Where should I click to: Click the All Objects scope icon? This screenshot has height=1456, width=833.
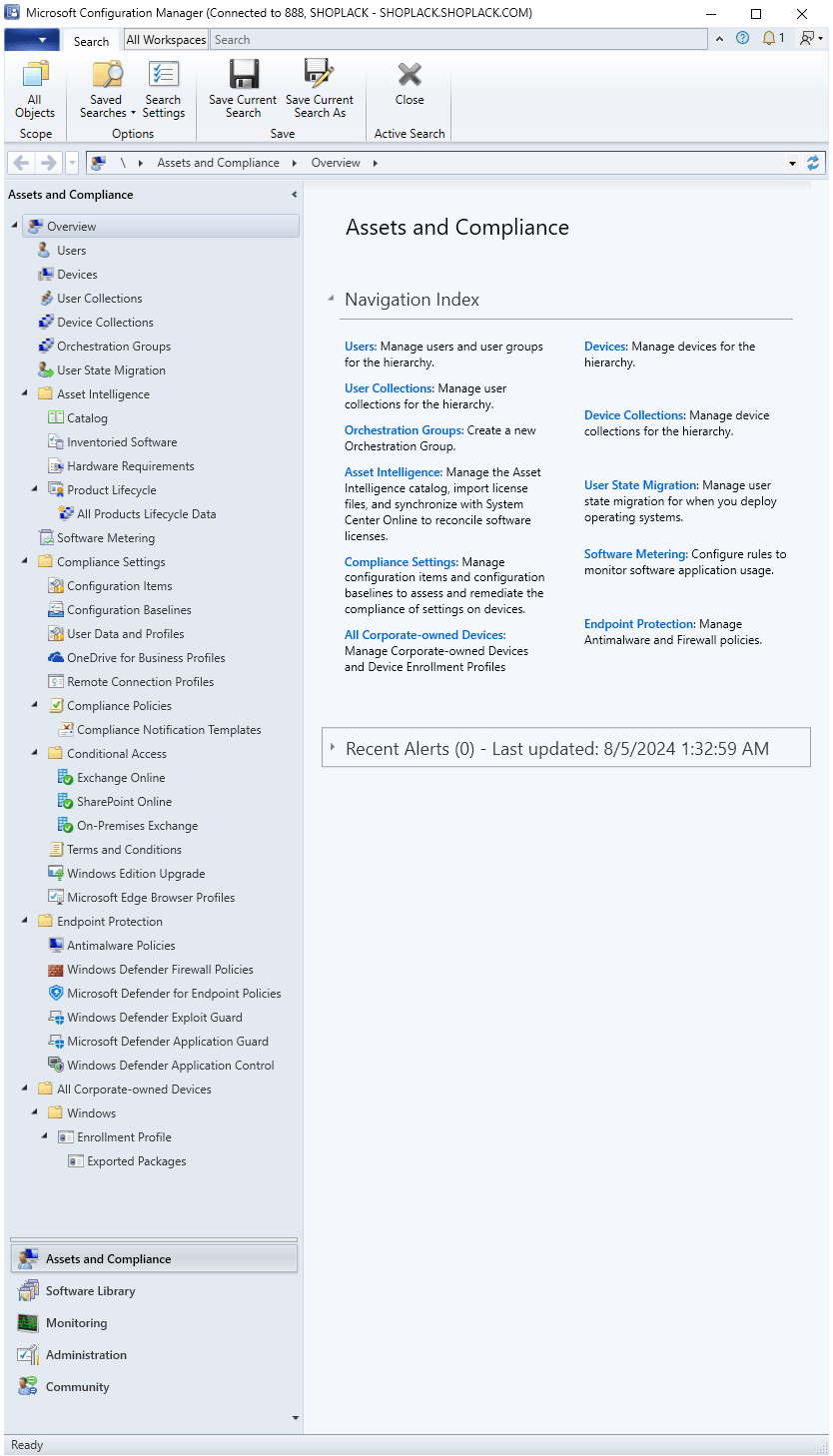pos(35,90)
